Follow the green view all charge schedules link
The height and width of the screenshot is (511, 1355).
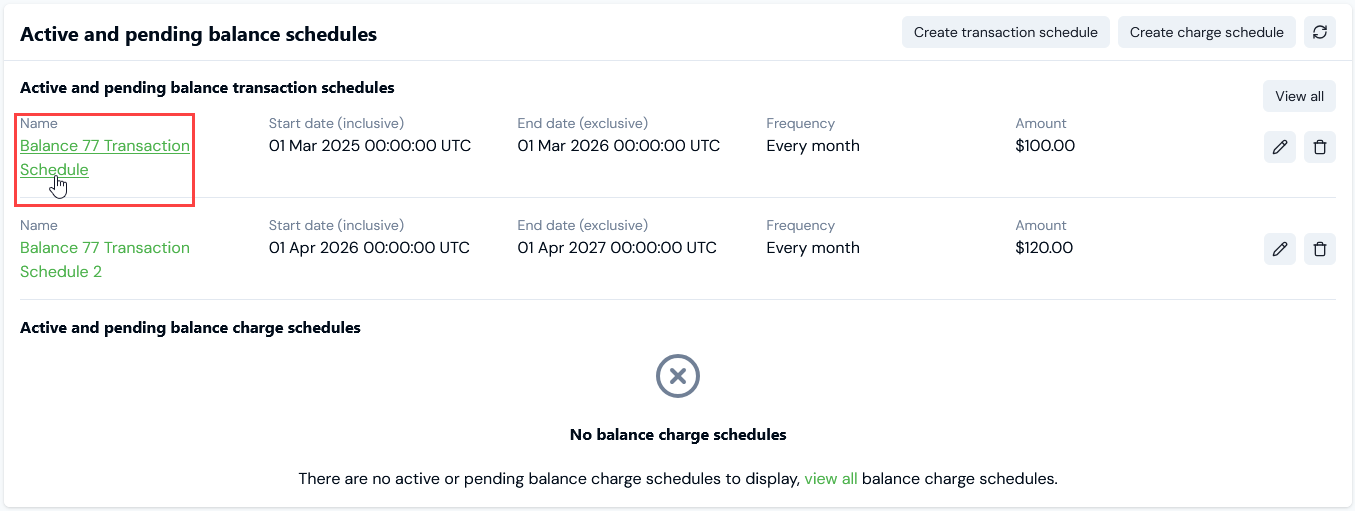pyautogui.click(x=831, y=479)
